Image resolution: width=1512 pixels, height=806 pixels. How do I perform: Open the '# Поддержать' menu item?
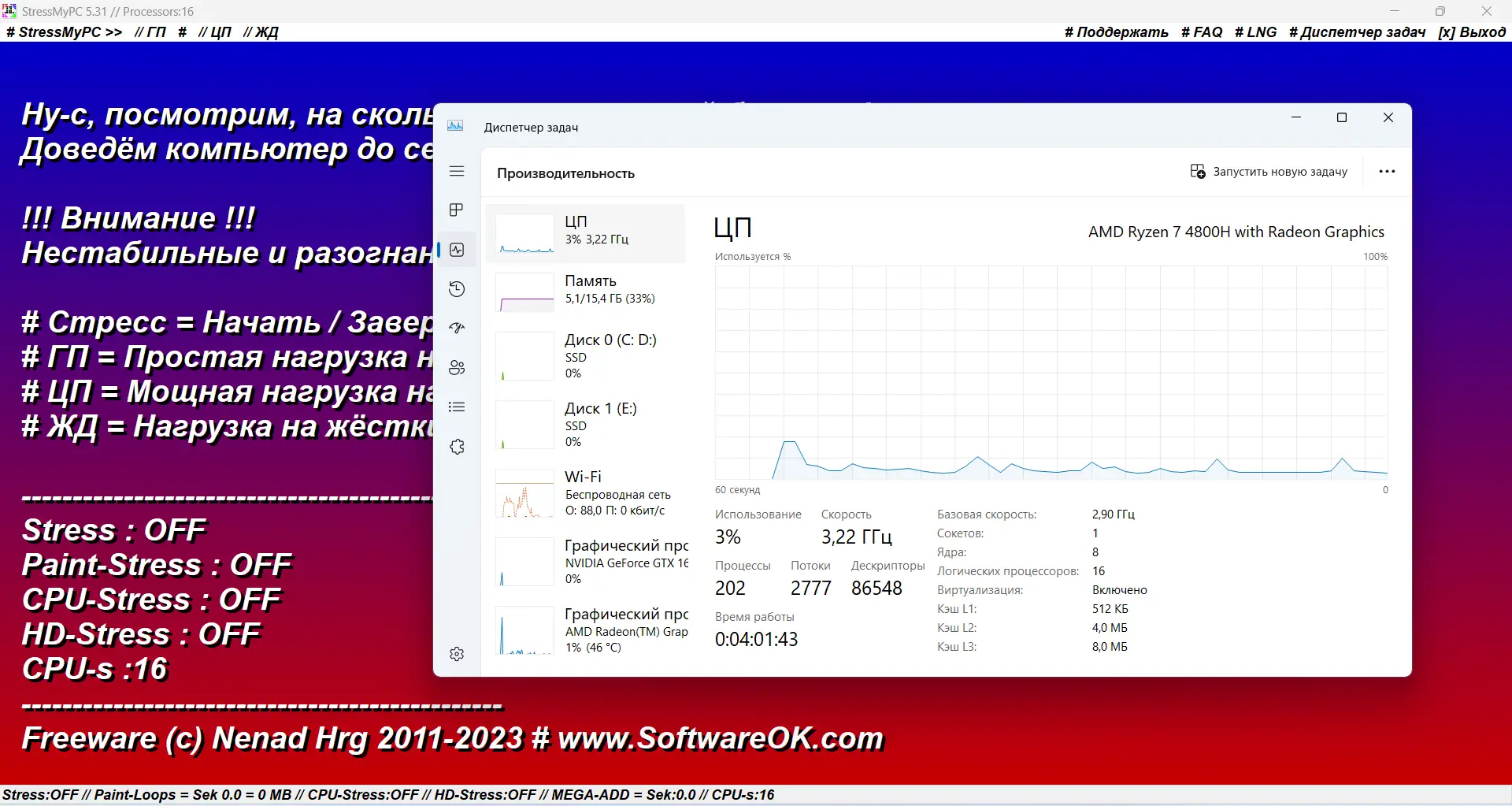point(1117,32)
